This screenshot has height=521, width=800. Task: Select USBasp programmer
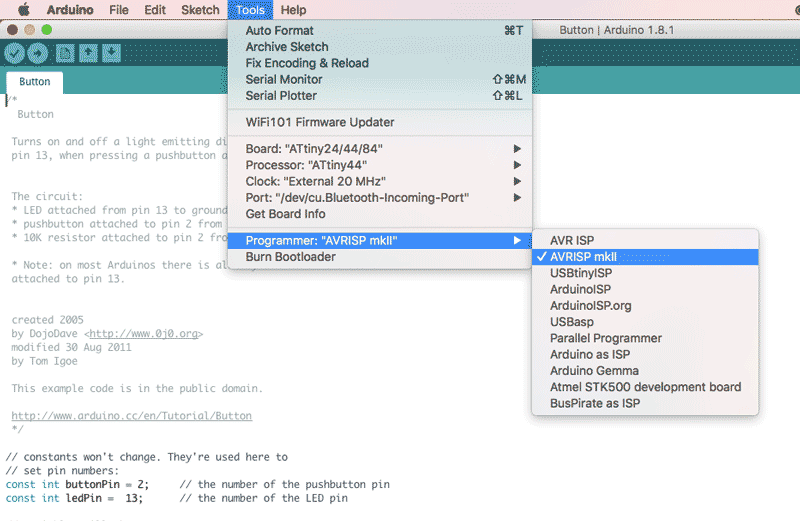(645, 322)
